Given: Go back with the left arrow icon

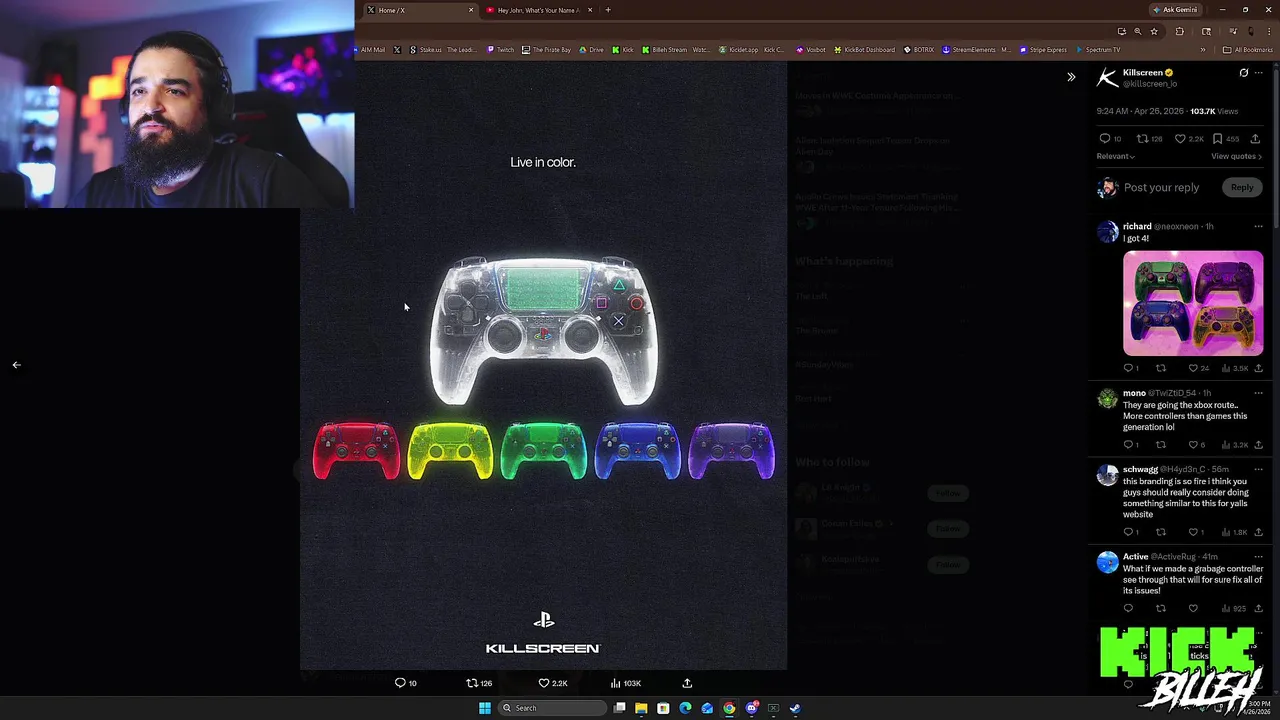Looking at the screenshot, I should [x=16, y=365].
